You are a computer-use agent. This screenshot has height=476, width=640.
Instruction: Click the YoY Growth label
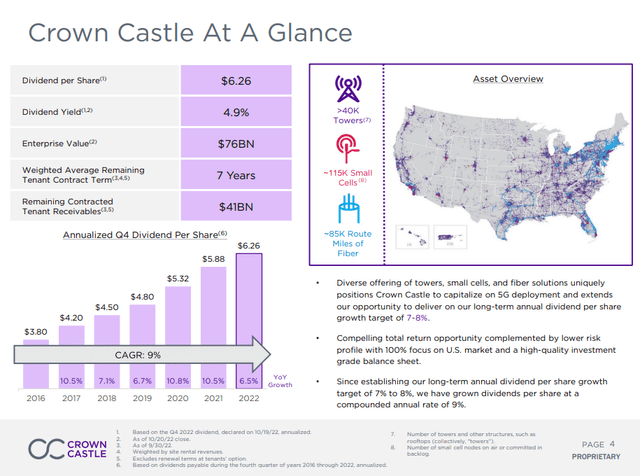coord(280,381)
